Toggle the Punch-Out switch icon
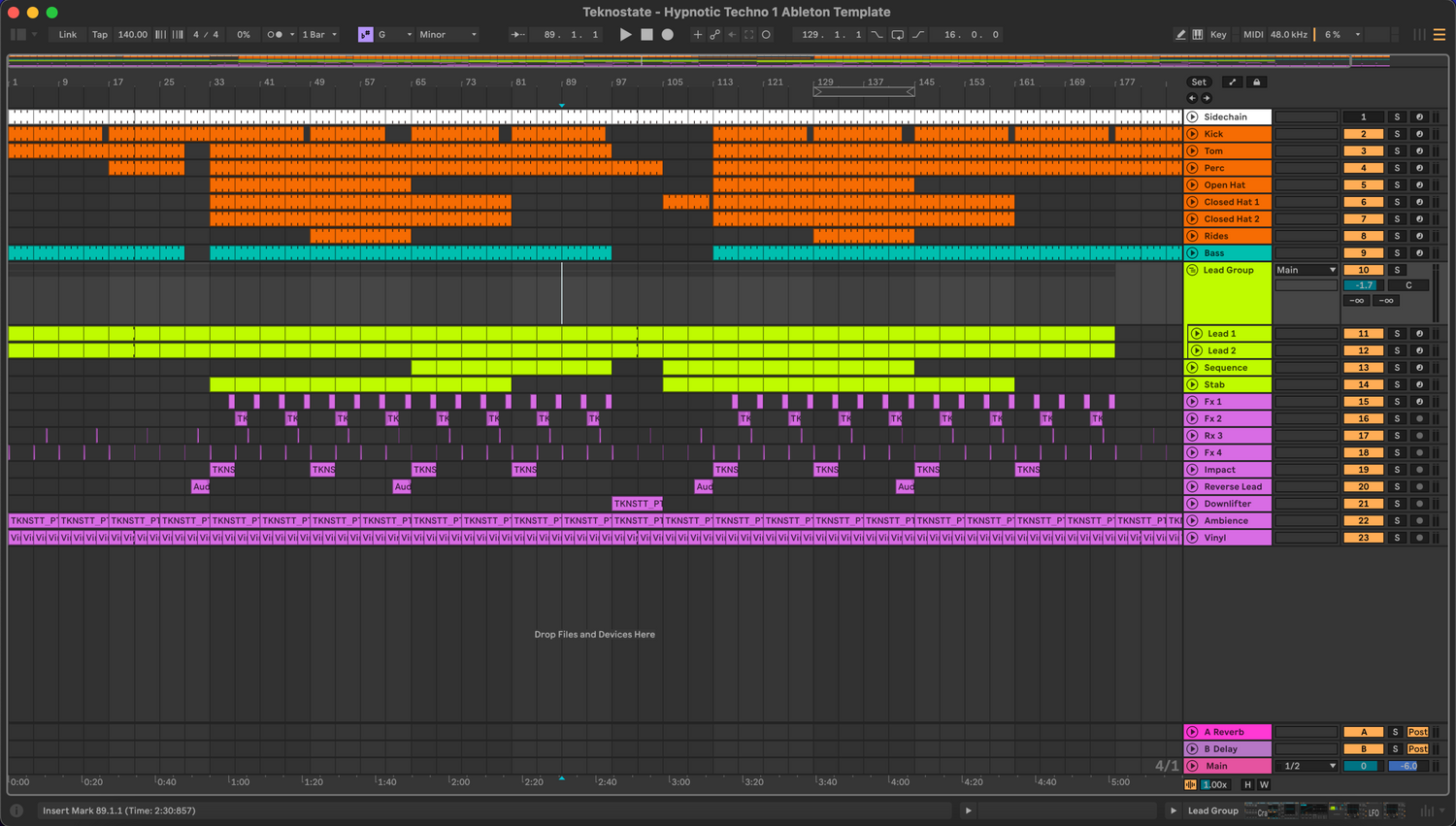 click(918, 34)
